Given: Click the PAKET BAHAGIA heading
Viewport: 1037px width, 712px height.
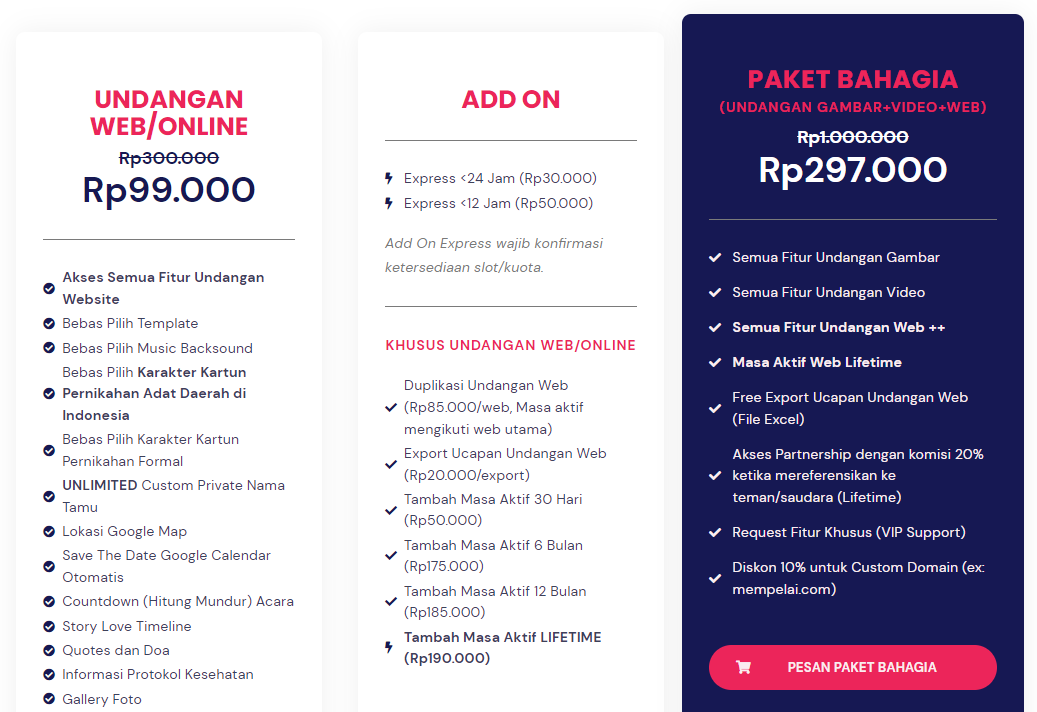Looking at the screenshot, I should [852, 79].
